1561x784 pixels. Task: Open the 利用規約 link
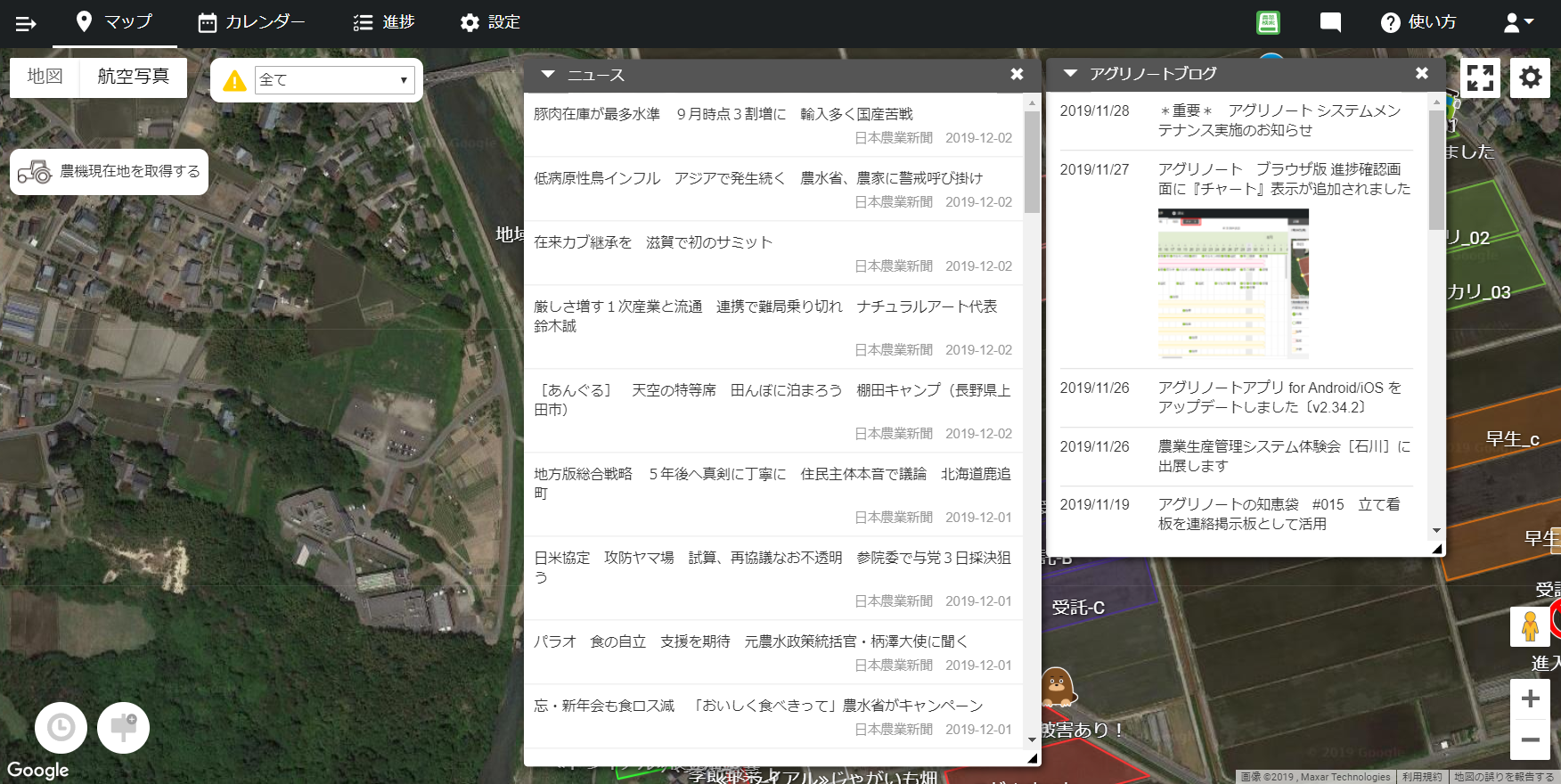[x=1421, y=777]
